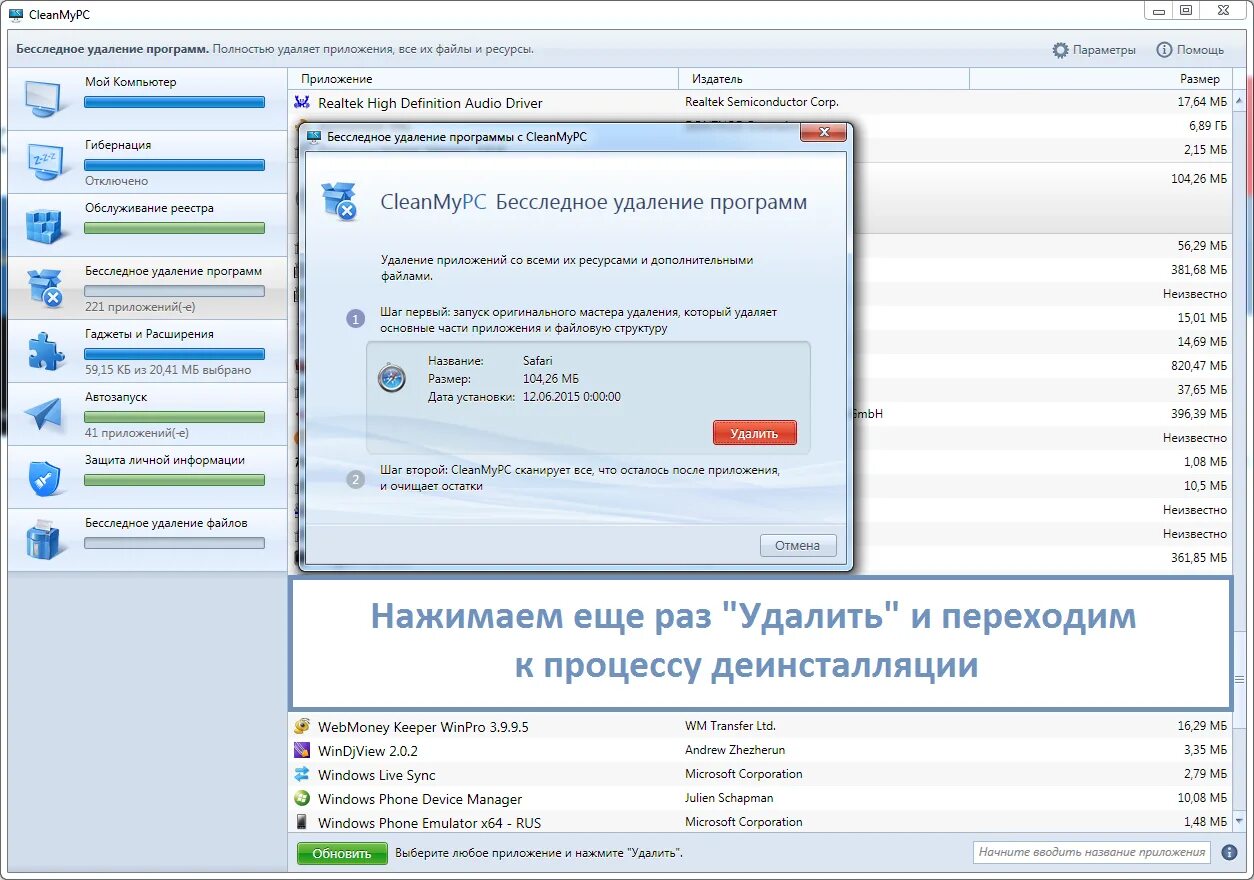Click Safari name value in dialog

tap(537, 360)
